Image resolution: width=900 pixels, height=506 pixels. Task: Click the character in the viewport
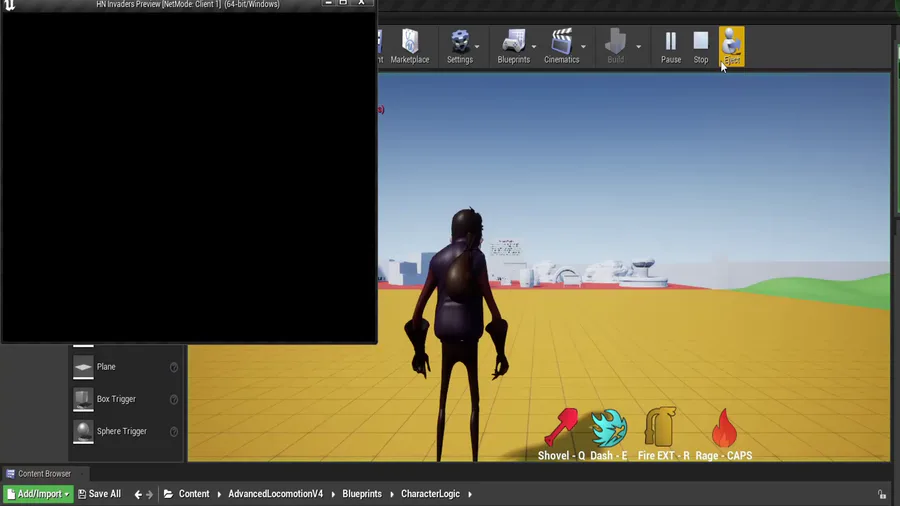(x=457, y=334)
